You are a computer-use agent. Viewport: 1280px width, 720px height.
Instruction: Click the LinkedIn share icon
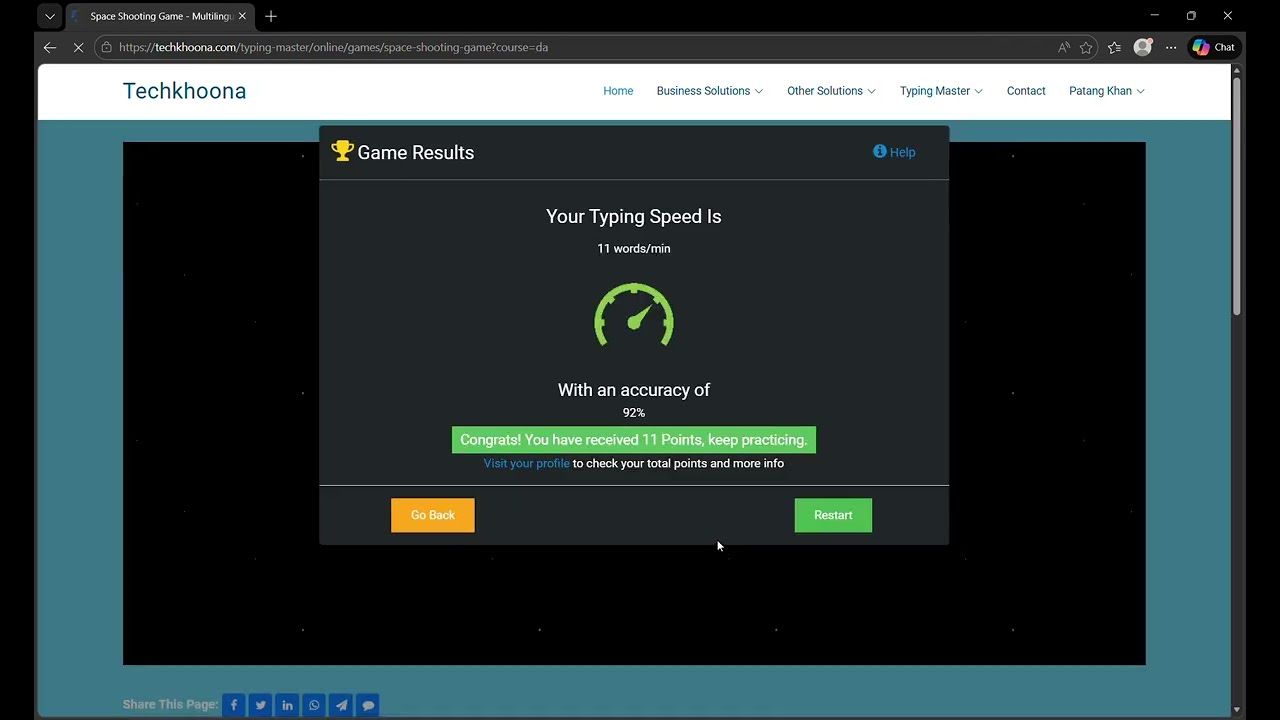click(288, 705)
